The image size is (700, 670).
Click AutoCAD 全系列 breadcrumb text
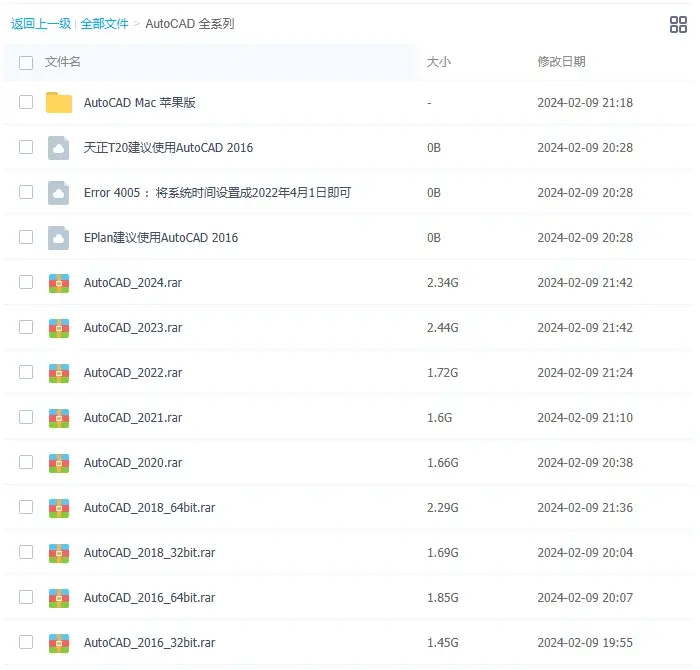190,24
